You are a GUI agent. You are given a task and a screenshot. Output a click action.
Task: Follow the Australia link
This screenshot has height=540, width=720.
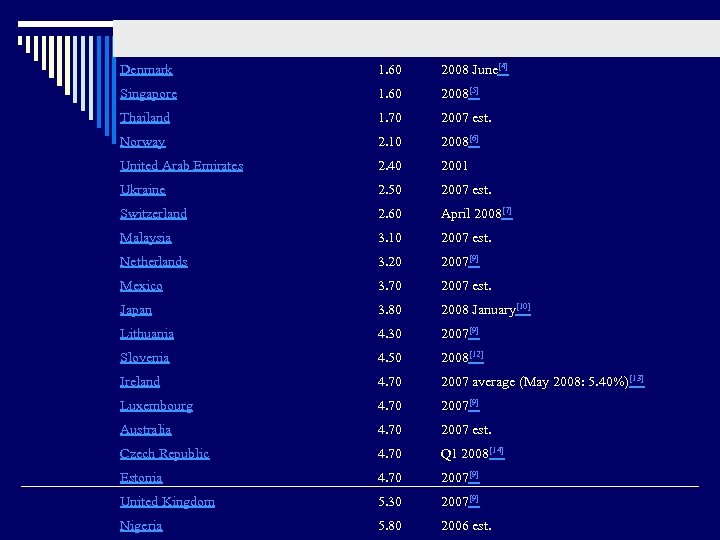146,430
